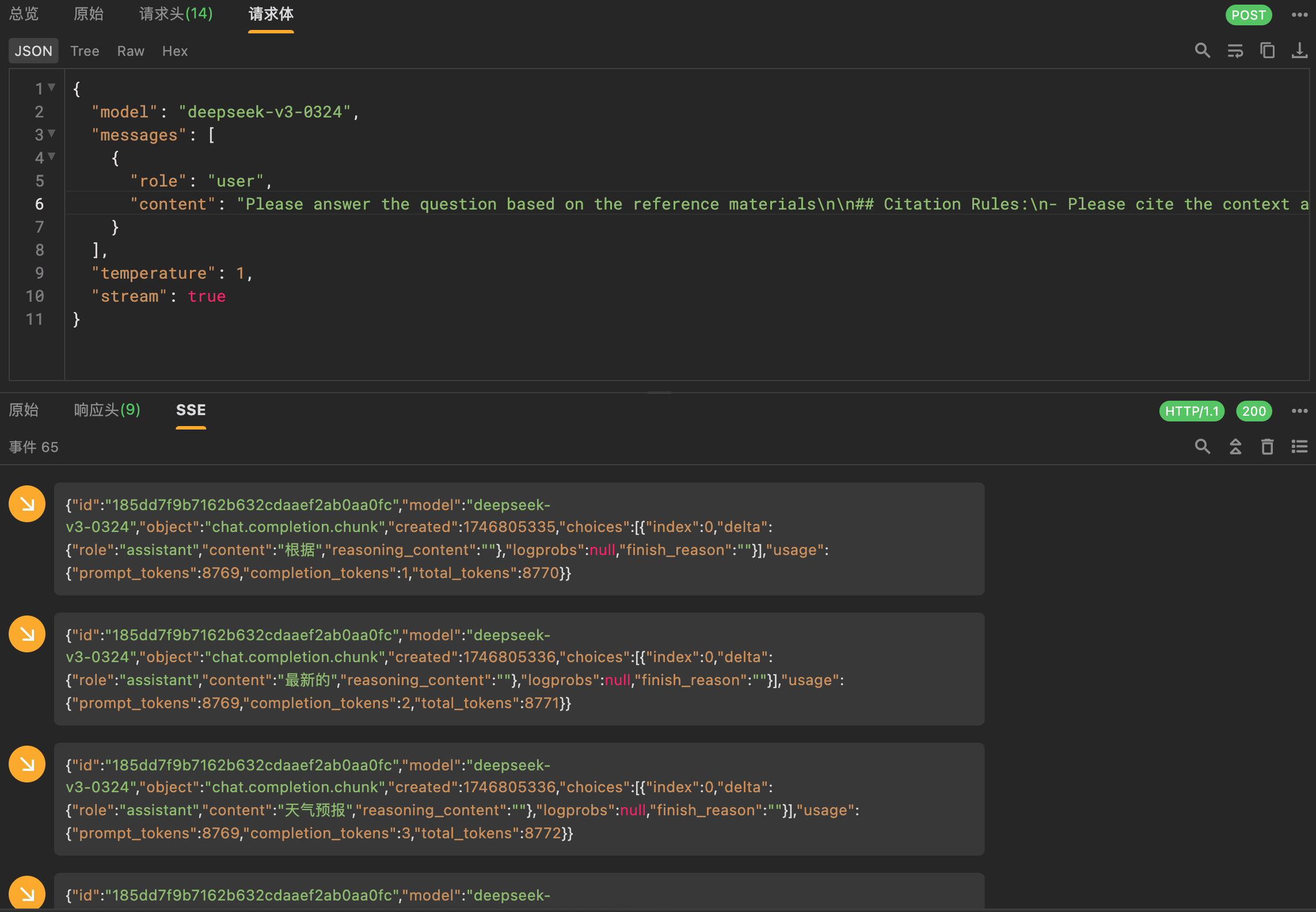Image resolution: width=1316 pixels, height=912 pixels.
Task: Collapse the messages array fold arrow on line 3
Action: (52, 134)
